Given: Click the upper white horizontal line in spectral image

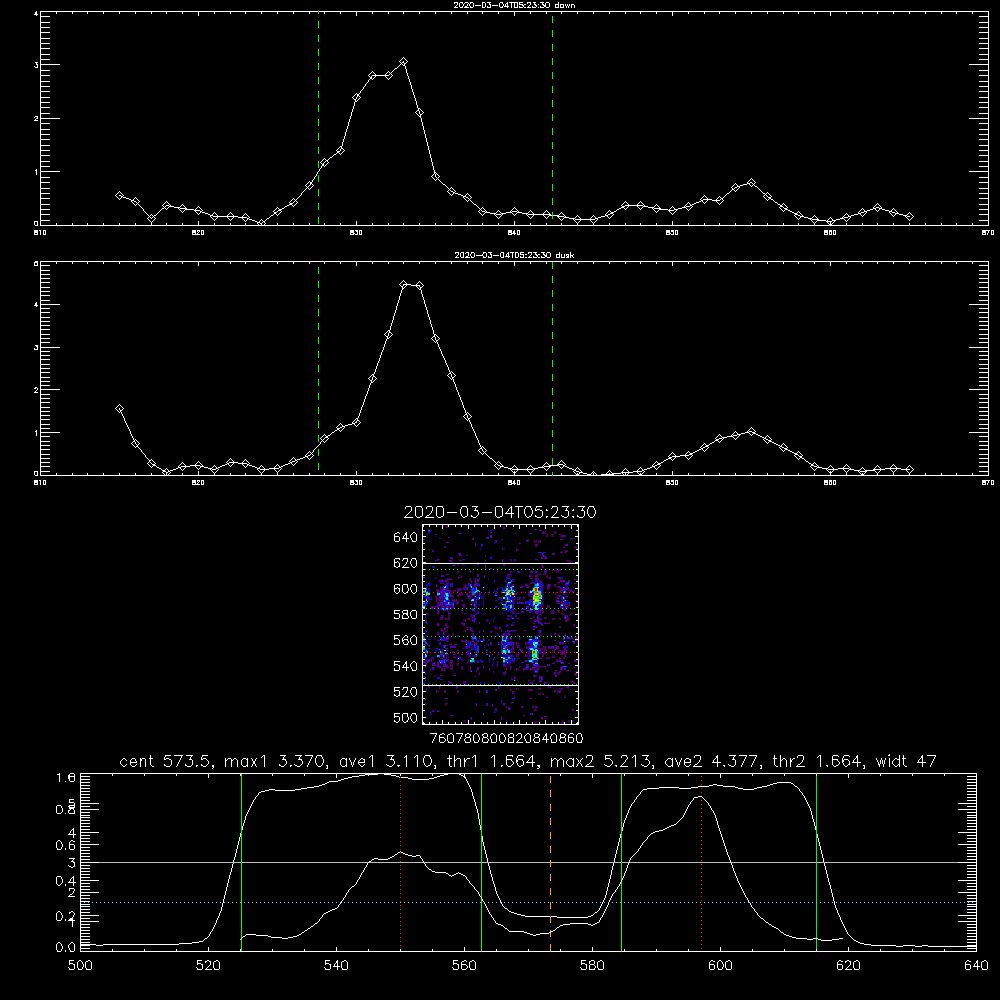Looking at the screenshot, I should click(501, 563).
